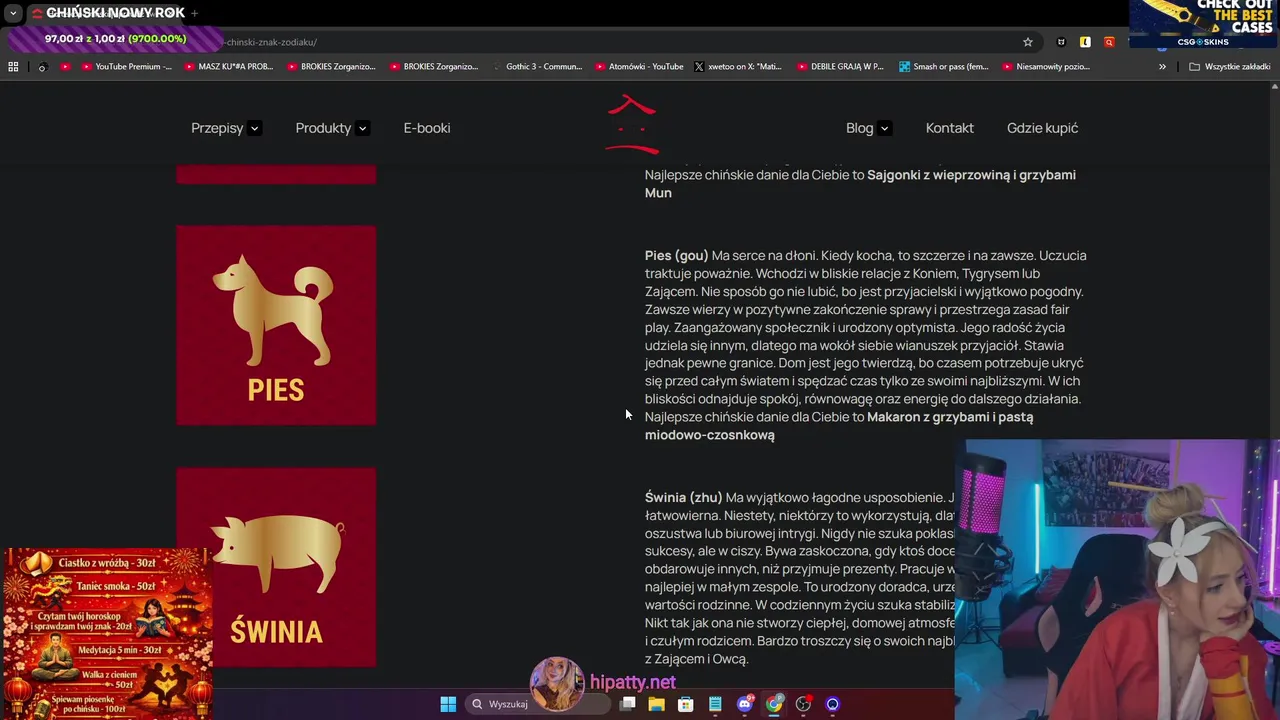The width and height of the screenshot is (1280, 720).
Task: Open the Chrome apps grid shortcut
Action: [x=13, y=67]
